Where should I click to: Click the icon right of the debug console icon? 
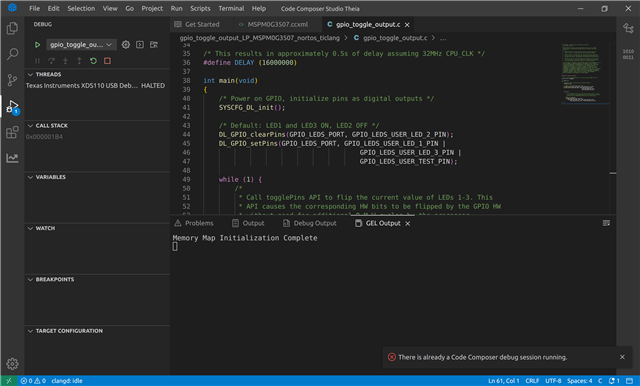[154, 44]
